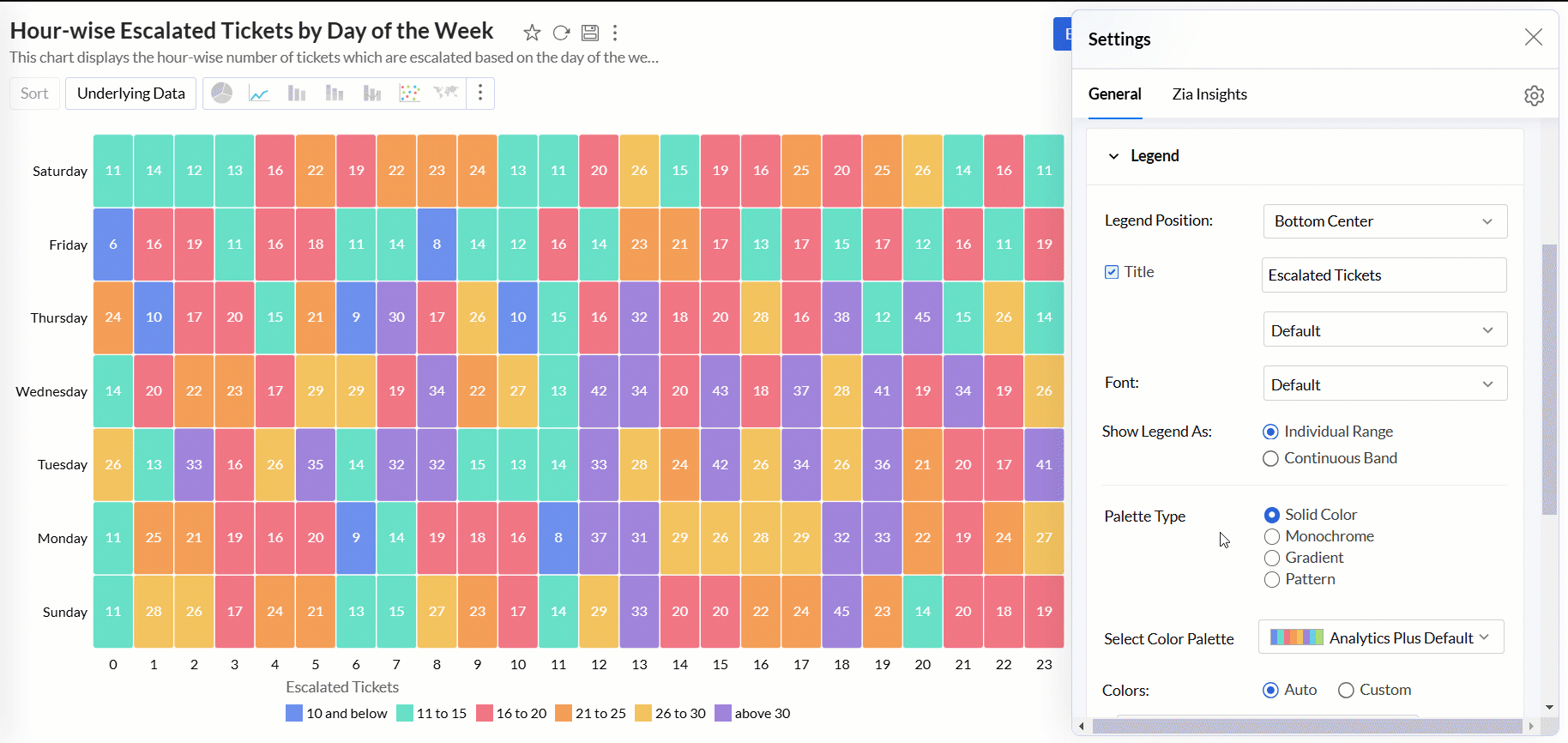Save the chart with the floppy disk icon

tap(590, 33)
